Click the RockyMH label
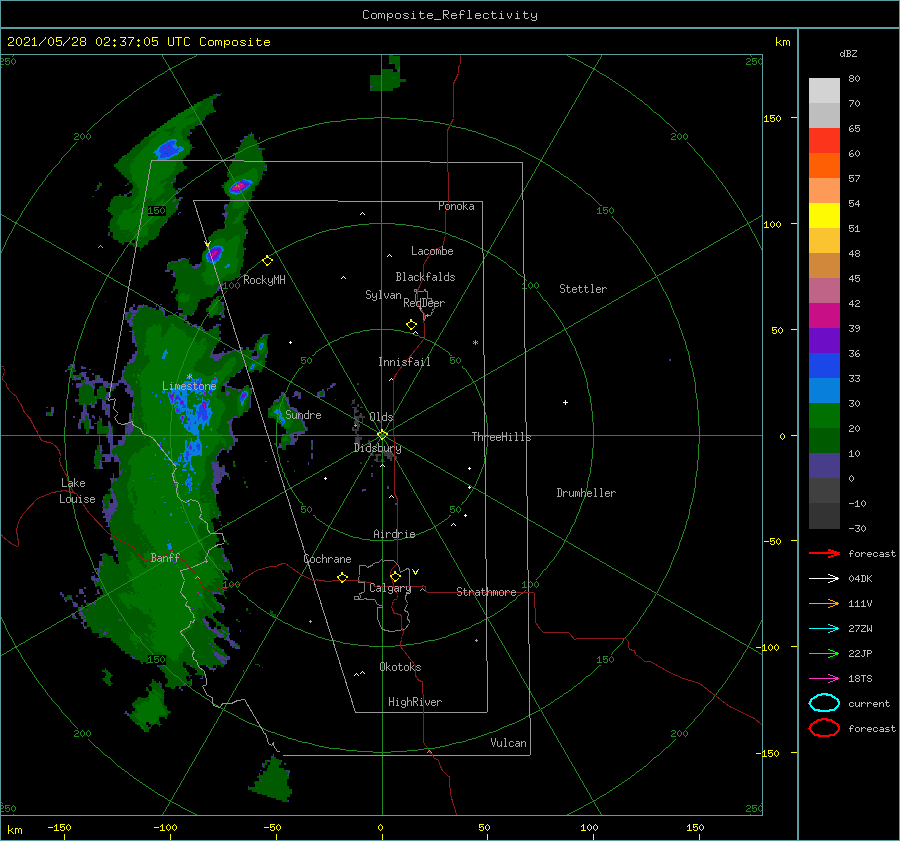 [x=264, y=280]
